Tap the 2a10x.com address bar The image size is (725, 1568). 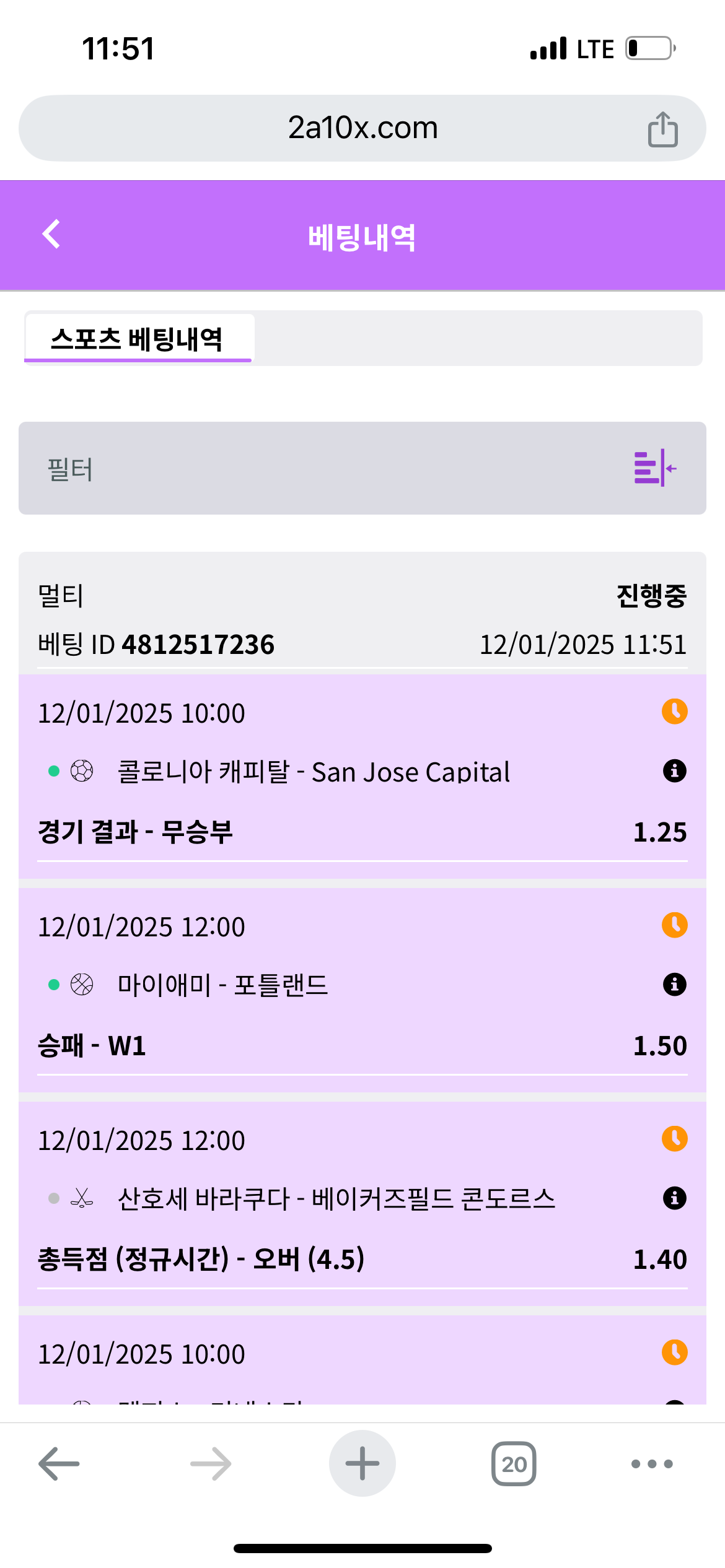click(x=362, y=128)
